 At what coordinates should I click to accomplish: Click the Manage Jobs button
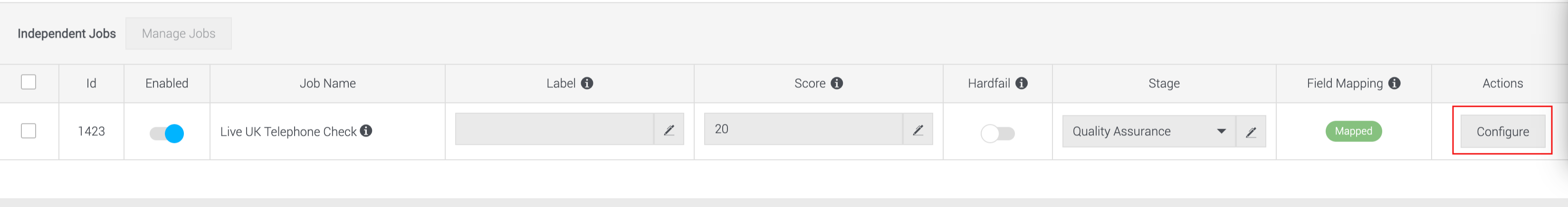click(x=178, y=34)
